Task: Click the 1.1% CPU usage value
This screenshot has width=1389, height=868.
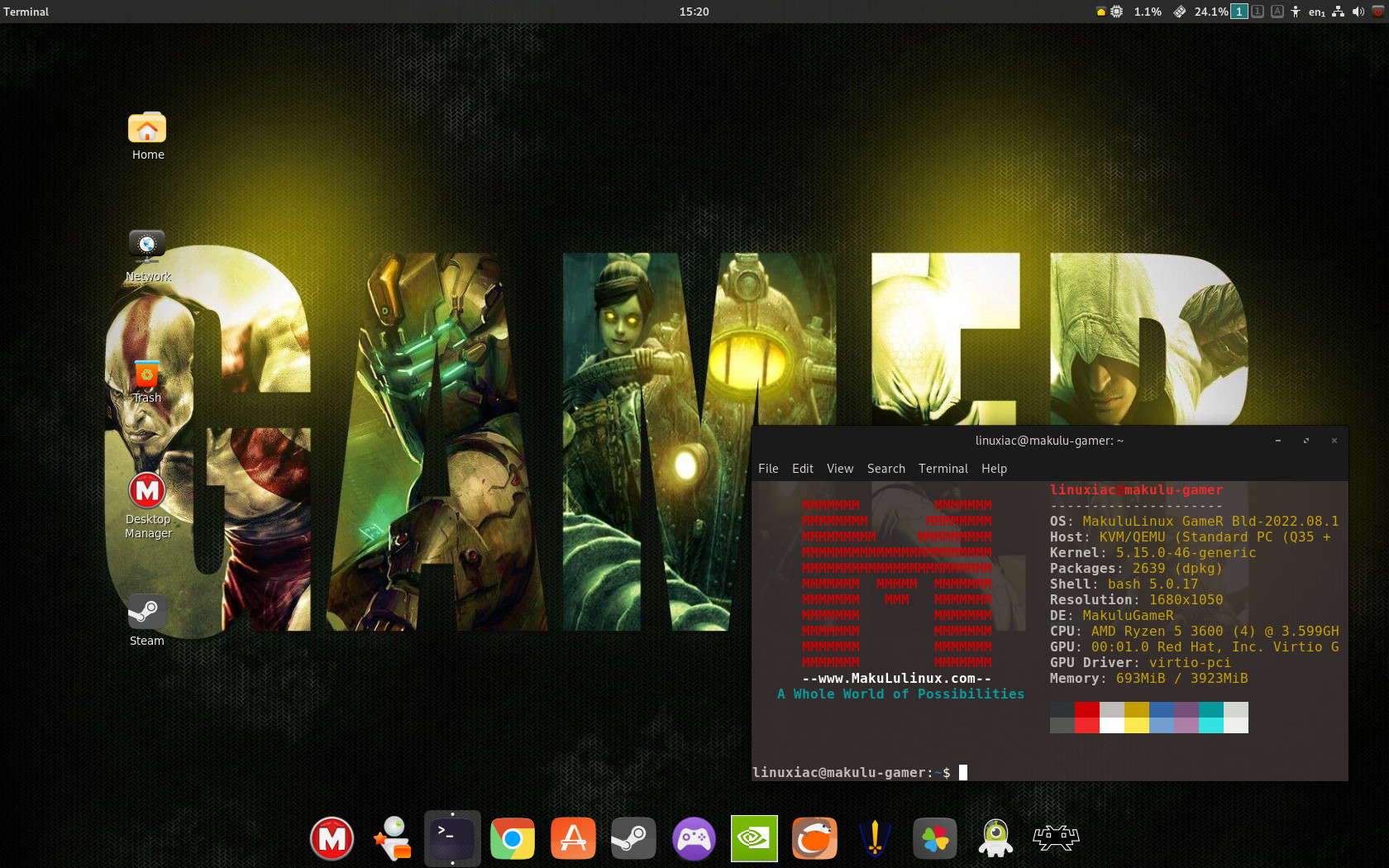Action: (x=1148, y=12)
